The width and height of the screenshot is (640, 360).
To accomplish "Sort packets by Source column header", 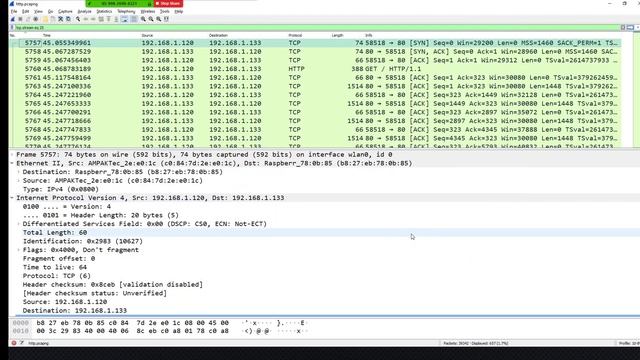I will (147, 36).
